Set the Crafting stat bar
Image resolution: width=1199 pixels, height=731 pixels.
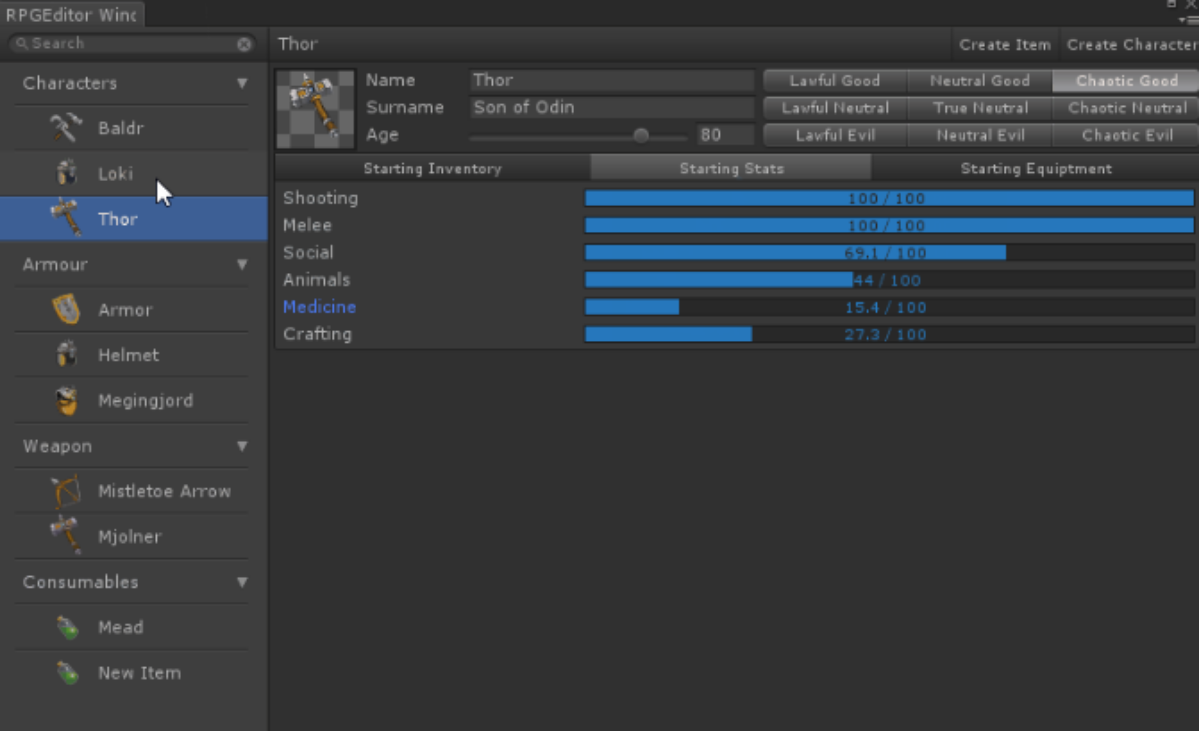tap(889, 334)
